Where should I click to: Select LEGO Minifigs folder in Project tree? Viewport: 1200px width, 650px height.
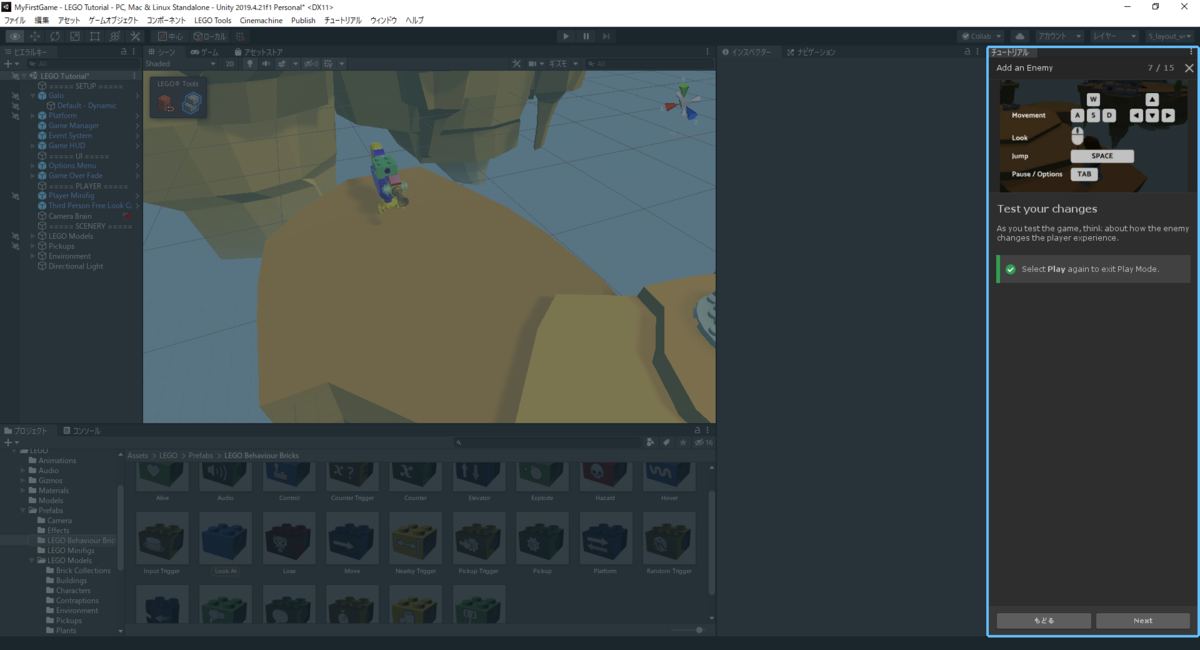pyautogui.click(x=70, y=550)
